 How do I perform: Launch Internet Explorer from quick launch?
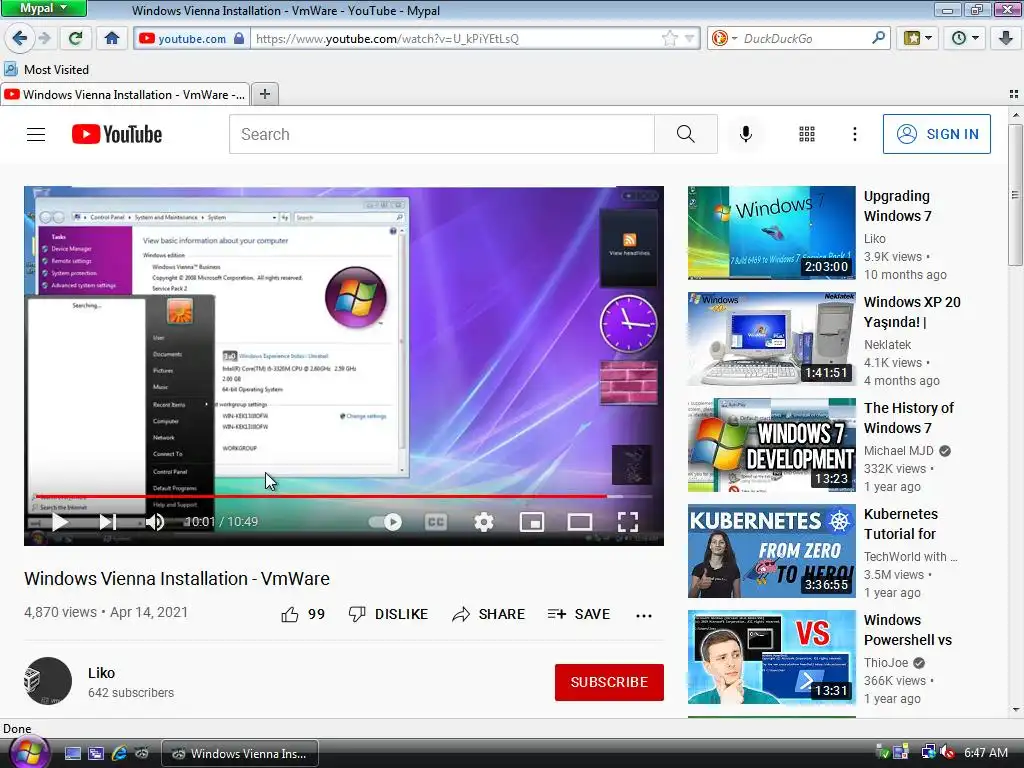119,753
